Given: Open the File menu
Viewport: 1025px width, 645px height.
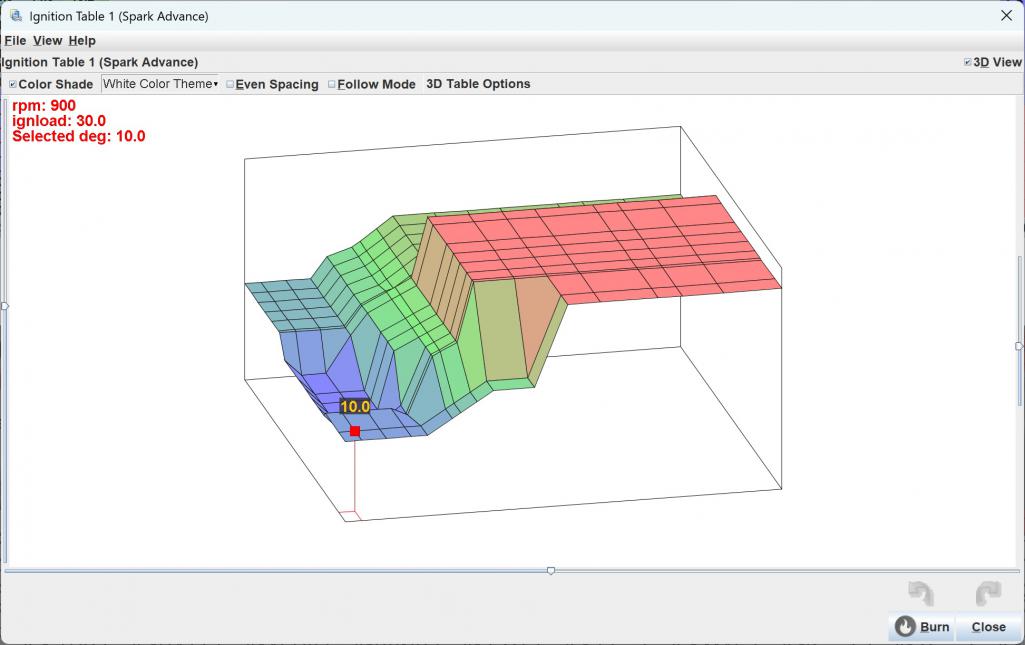Looking at the screenshot, I should coord(15,41).
